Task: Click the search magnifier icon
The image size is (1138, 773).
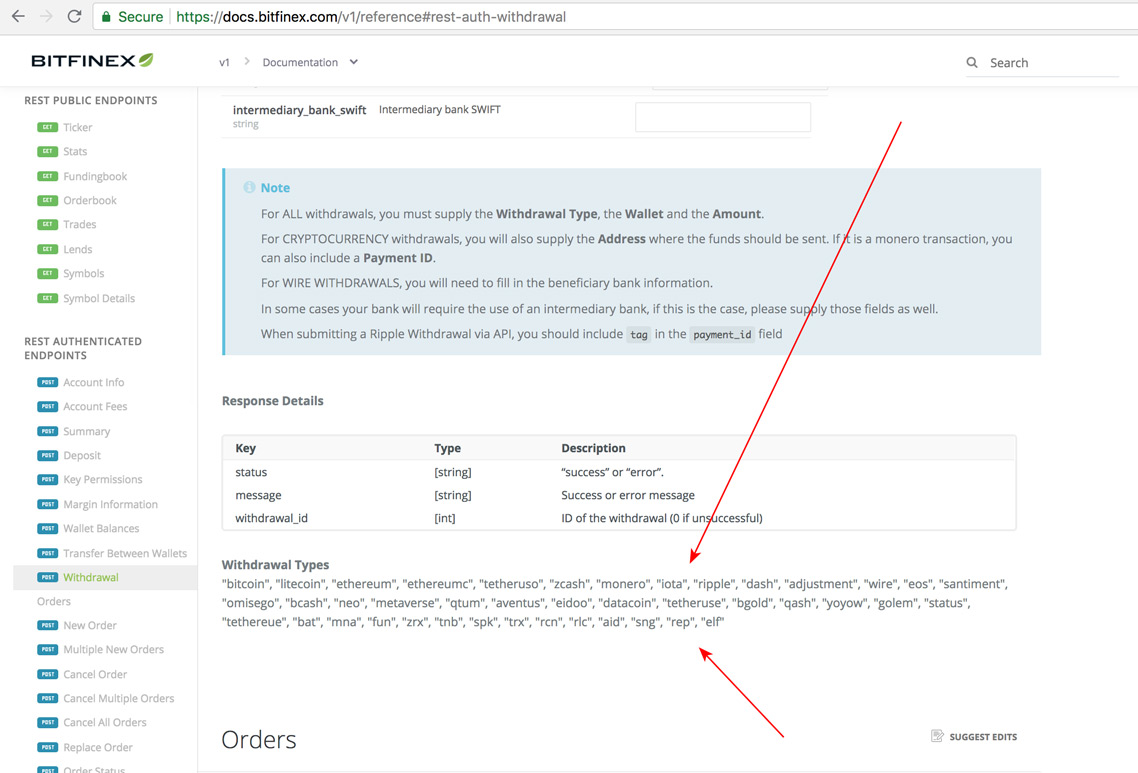Action: click(972, 62)
